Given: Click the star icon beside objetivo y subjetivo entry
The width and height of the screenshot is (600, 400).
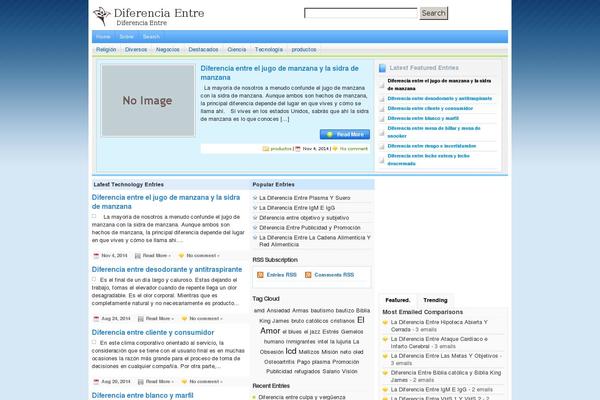Looking at the screenshot, I should tap(255, 218).
